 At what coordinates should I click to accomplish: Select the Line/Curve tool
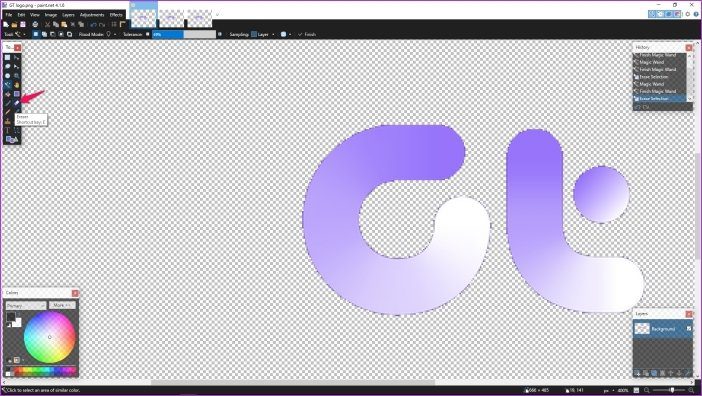17,130
